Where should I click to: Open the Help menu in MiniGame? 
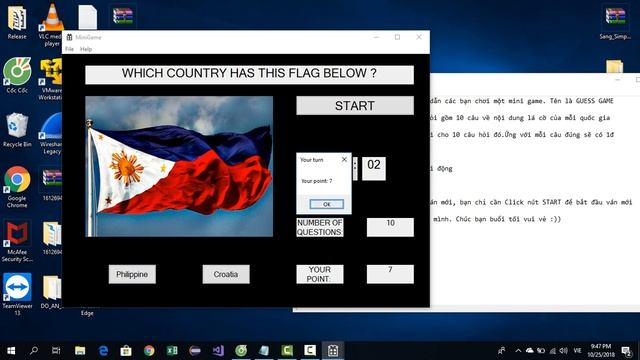pos(86,49)
